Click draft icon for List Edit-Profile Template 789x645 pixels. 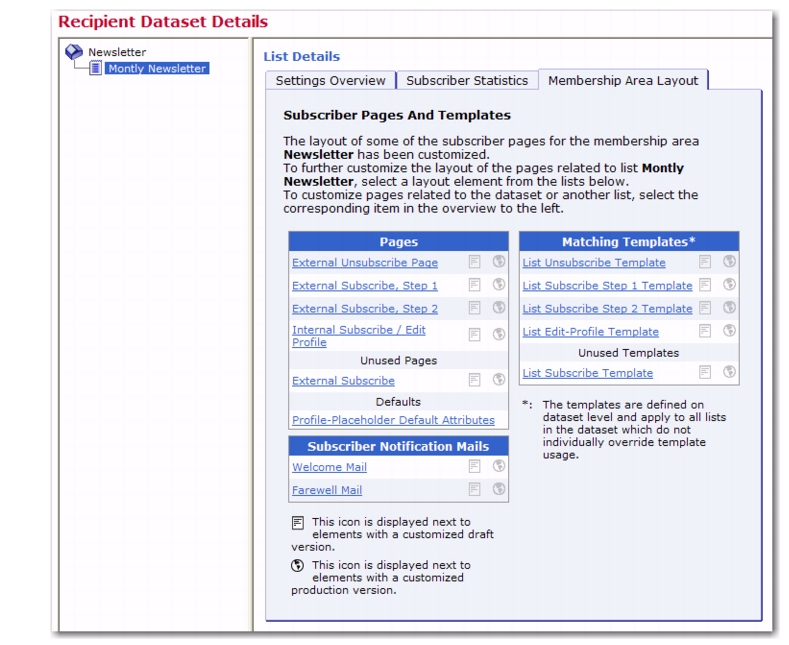pyautogui.click(x=705, y=331)
